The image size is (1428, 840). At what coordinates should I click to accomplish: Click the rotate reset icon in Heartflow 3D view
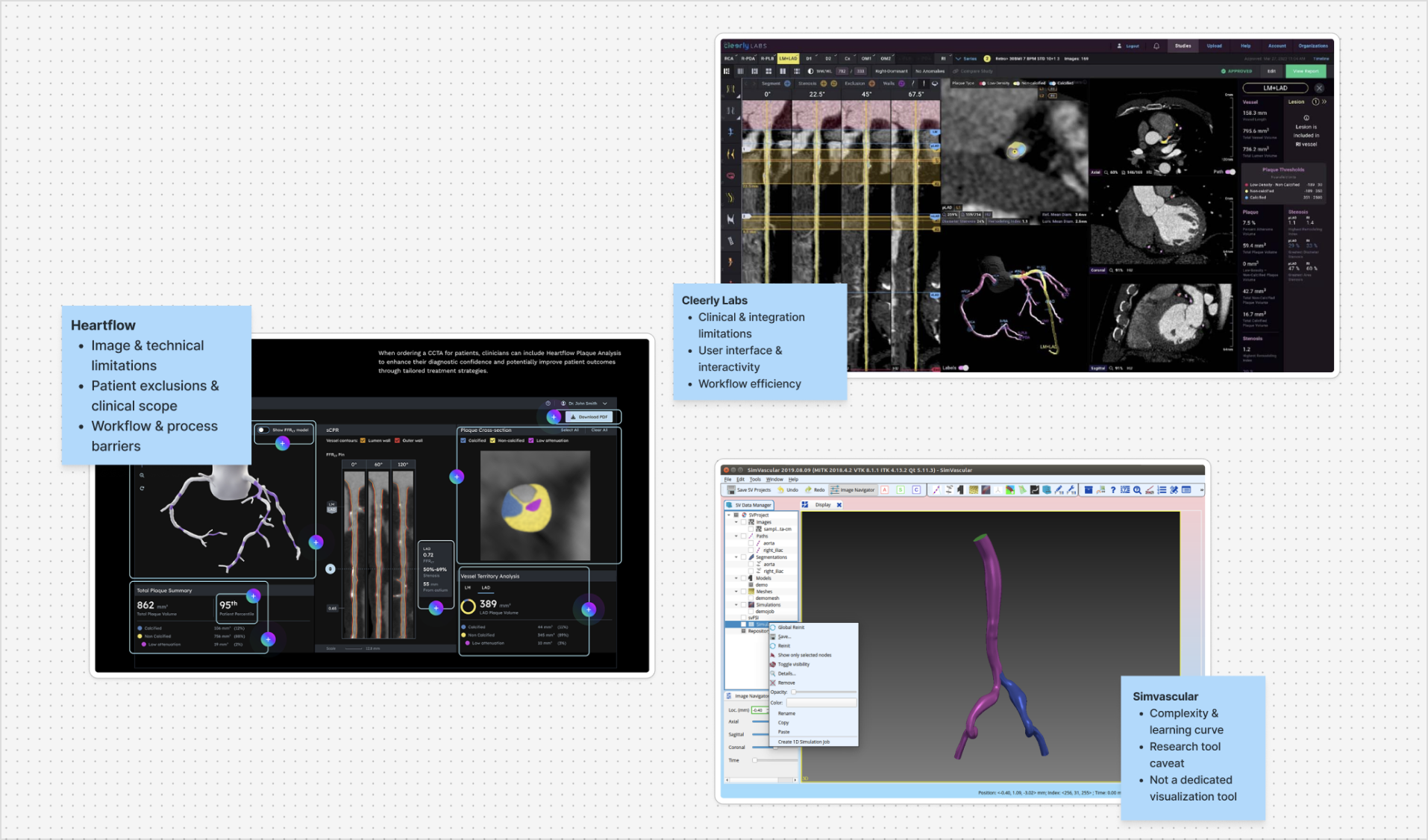(142, 488)
